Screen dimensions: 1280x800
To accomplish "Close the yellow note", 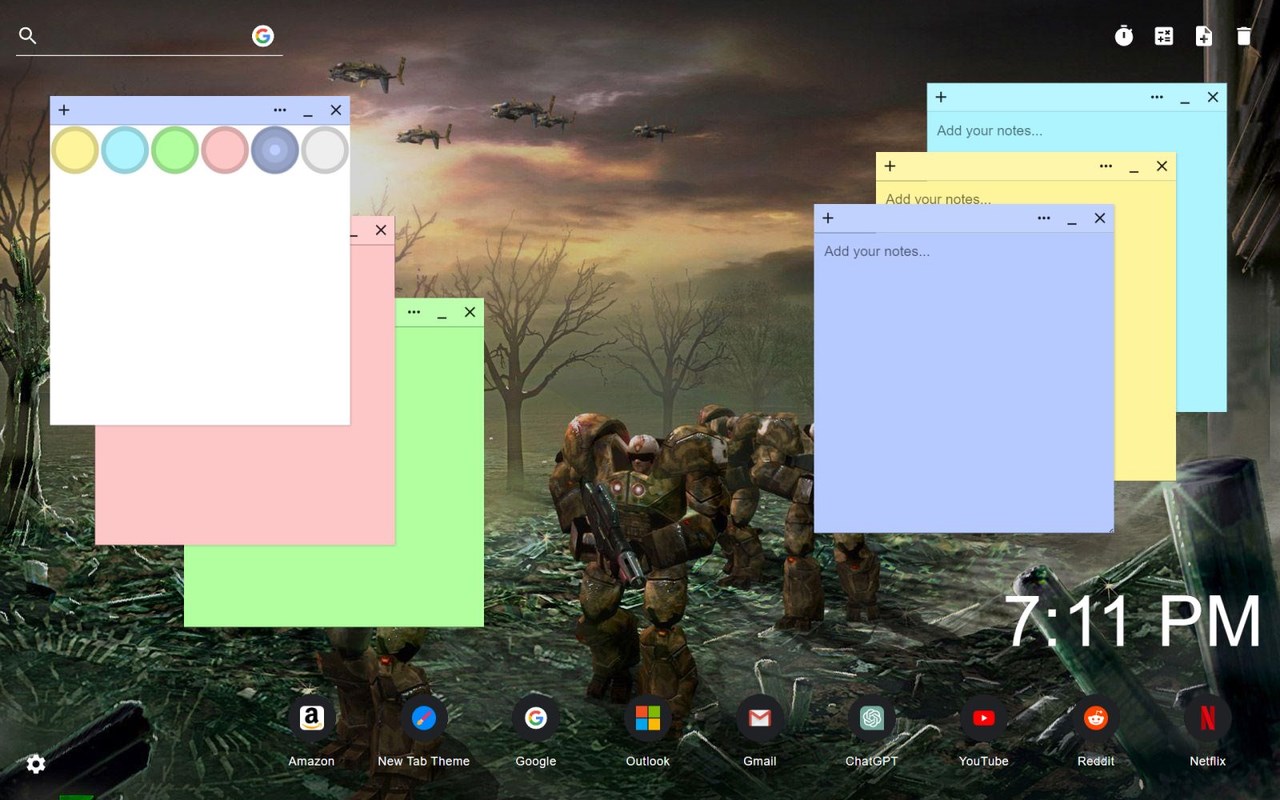I will pos(1162,166).
